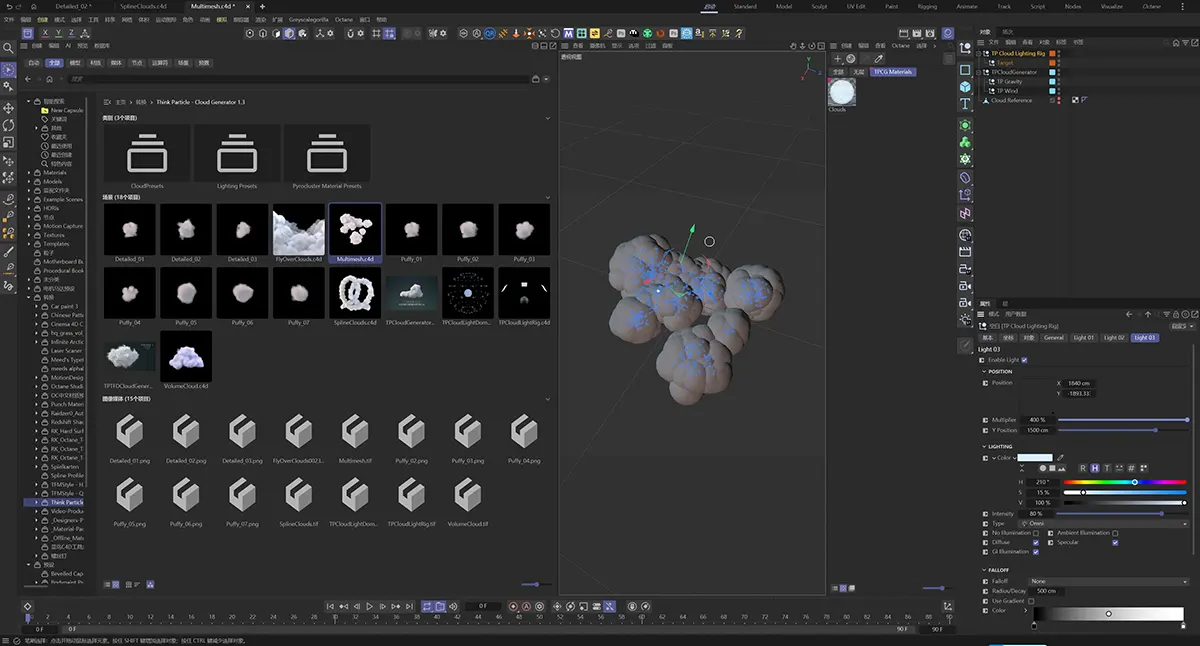This screenshot has height=646, width=1200.
Task: Click the eyedropper icon next to the light Color
Action: 1062,457
